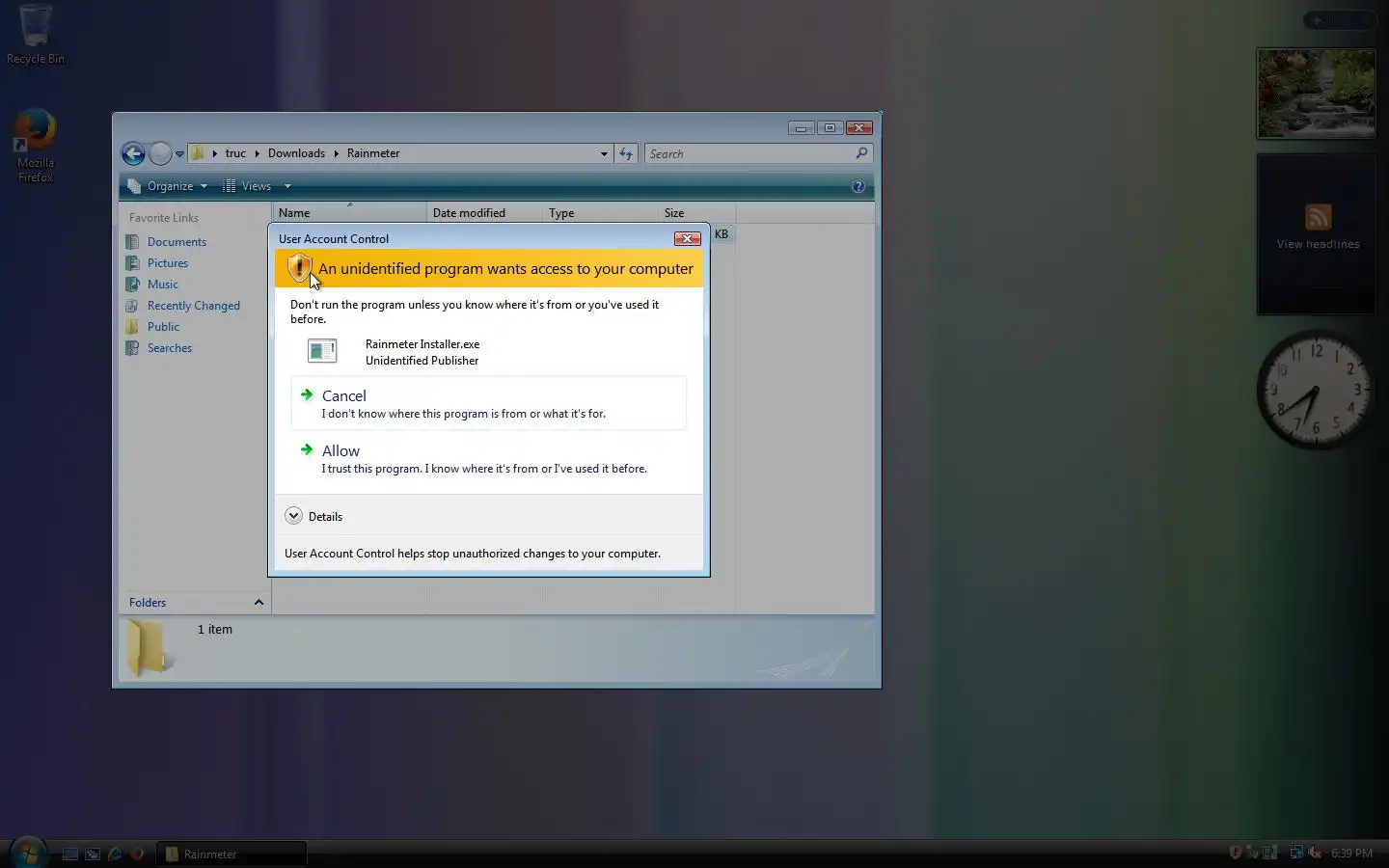Open the recent pages dropdown arrow
Viewport: 1389px width, 868px height.
click(x=179, y=154)
